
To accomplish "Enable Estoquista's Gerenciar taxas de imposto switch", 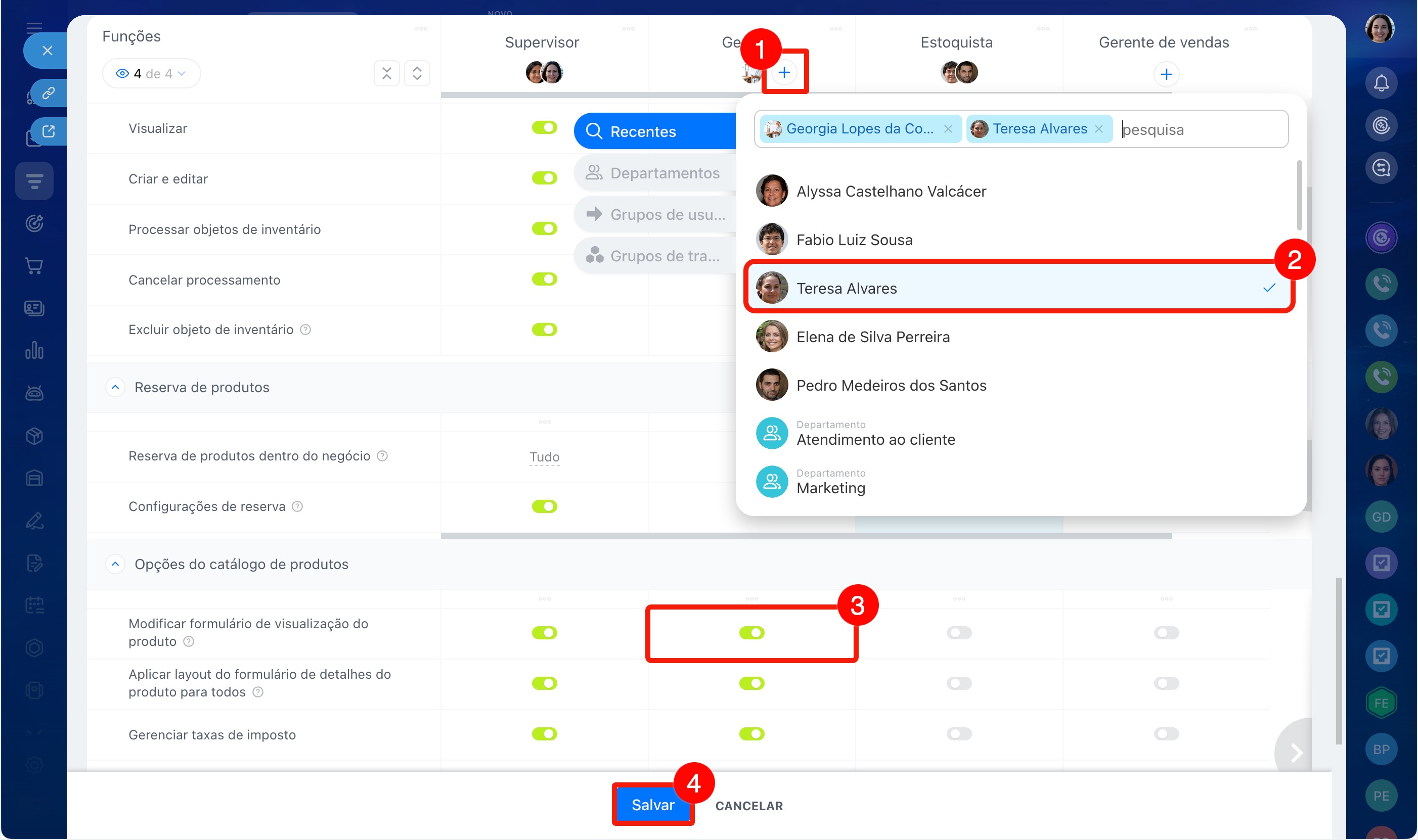I will point(959,734).
